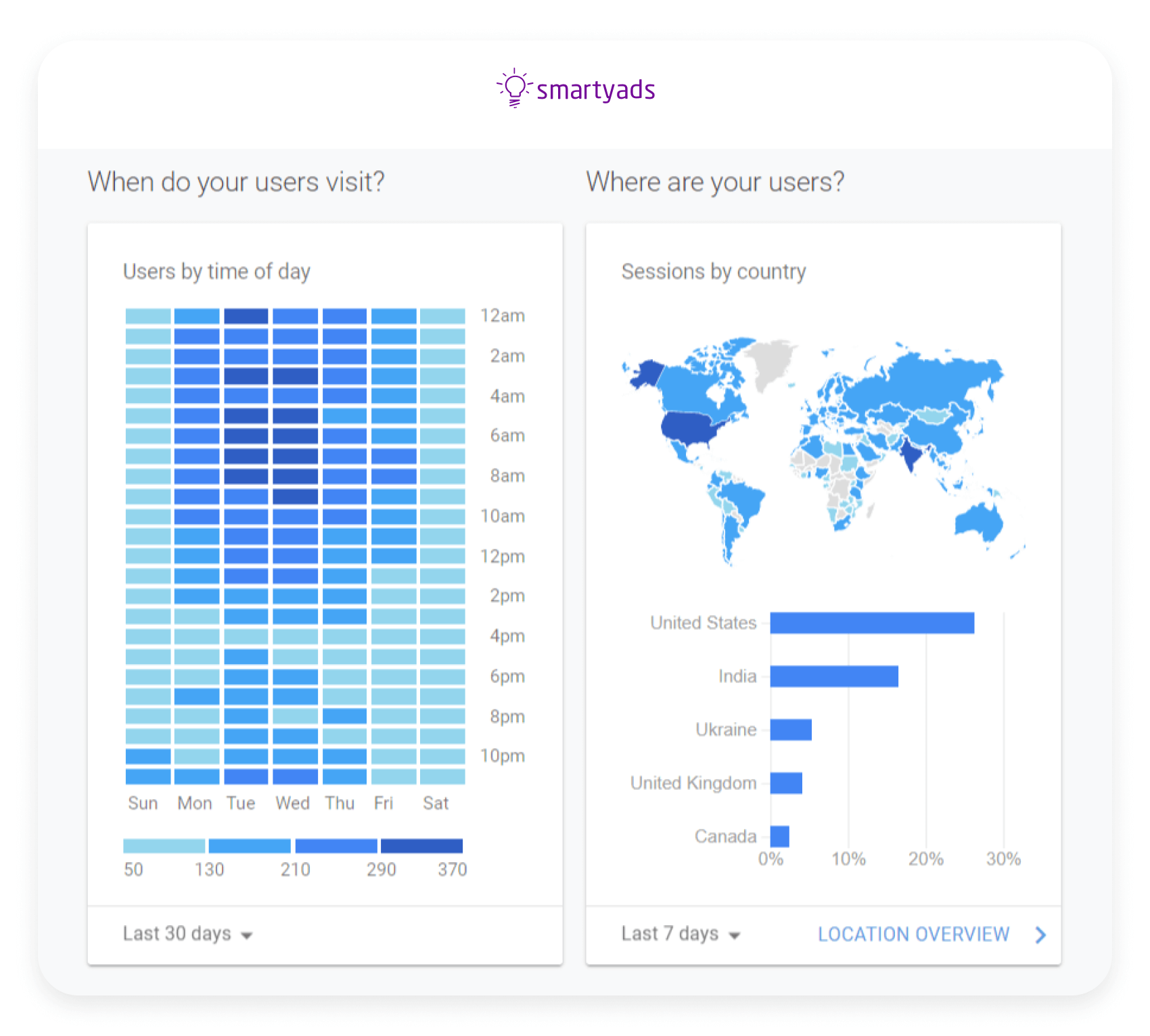Open the Last 30 days dropdown
The width and height of the screenshot is (1150, 1036).
pos(187,934)
